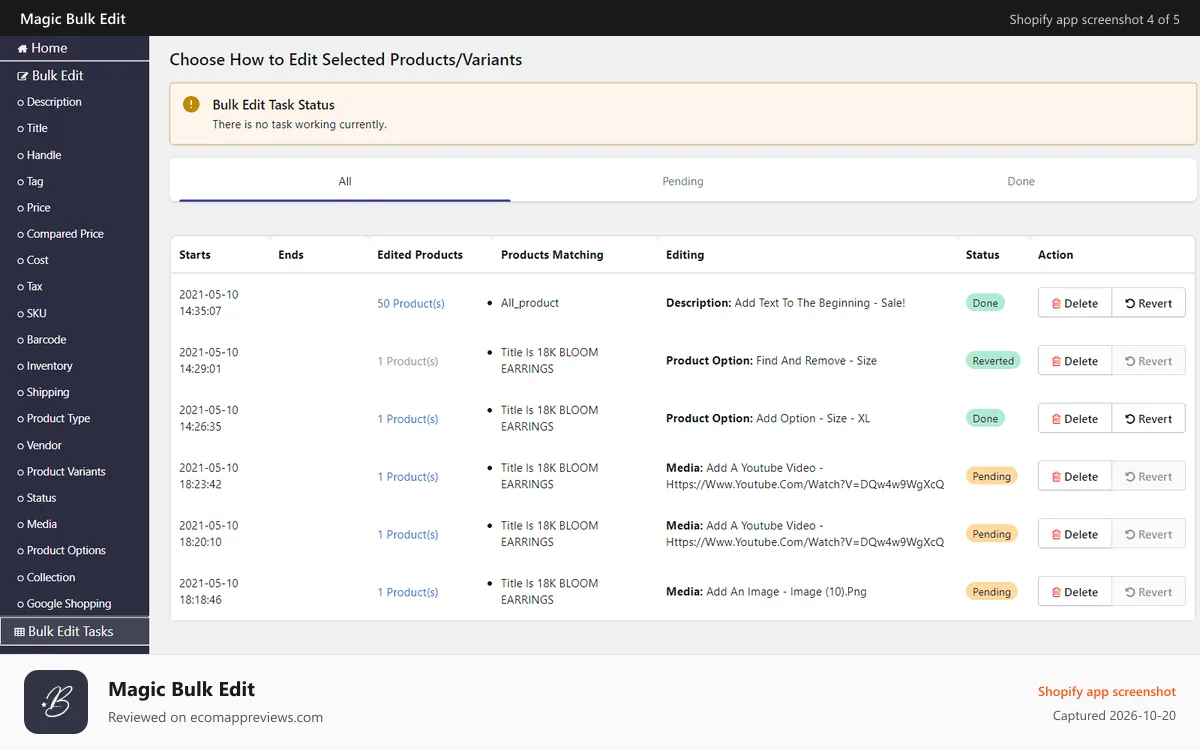This screenshot has width=1200, height=750.
Task: Open 1 Product(s) link for 18:18:46 task
Action: 408,593
